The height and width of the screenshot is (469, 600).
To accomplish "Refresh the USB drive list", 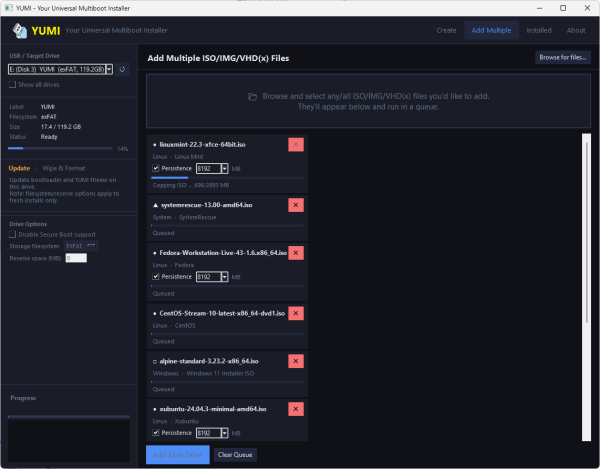I will 122,69.
